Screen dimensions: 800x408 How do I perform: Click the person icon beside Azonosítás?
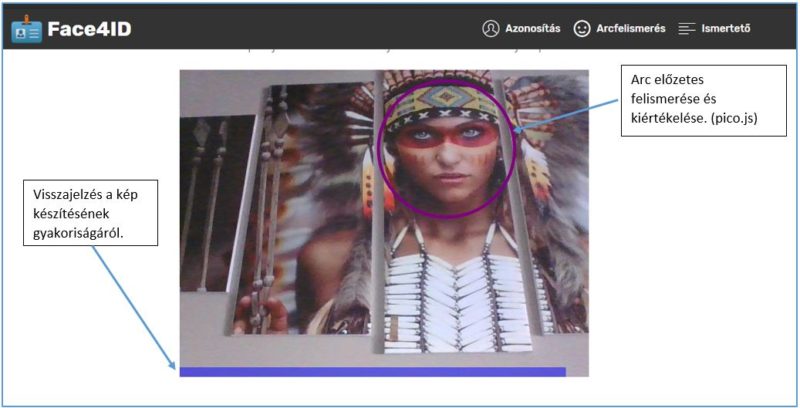coord(490,29)
